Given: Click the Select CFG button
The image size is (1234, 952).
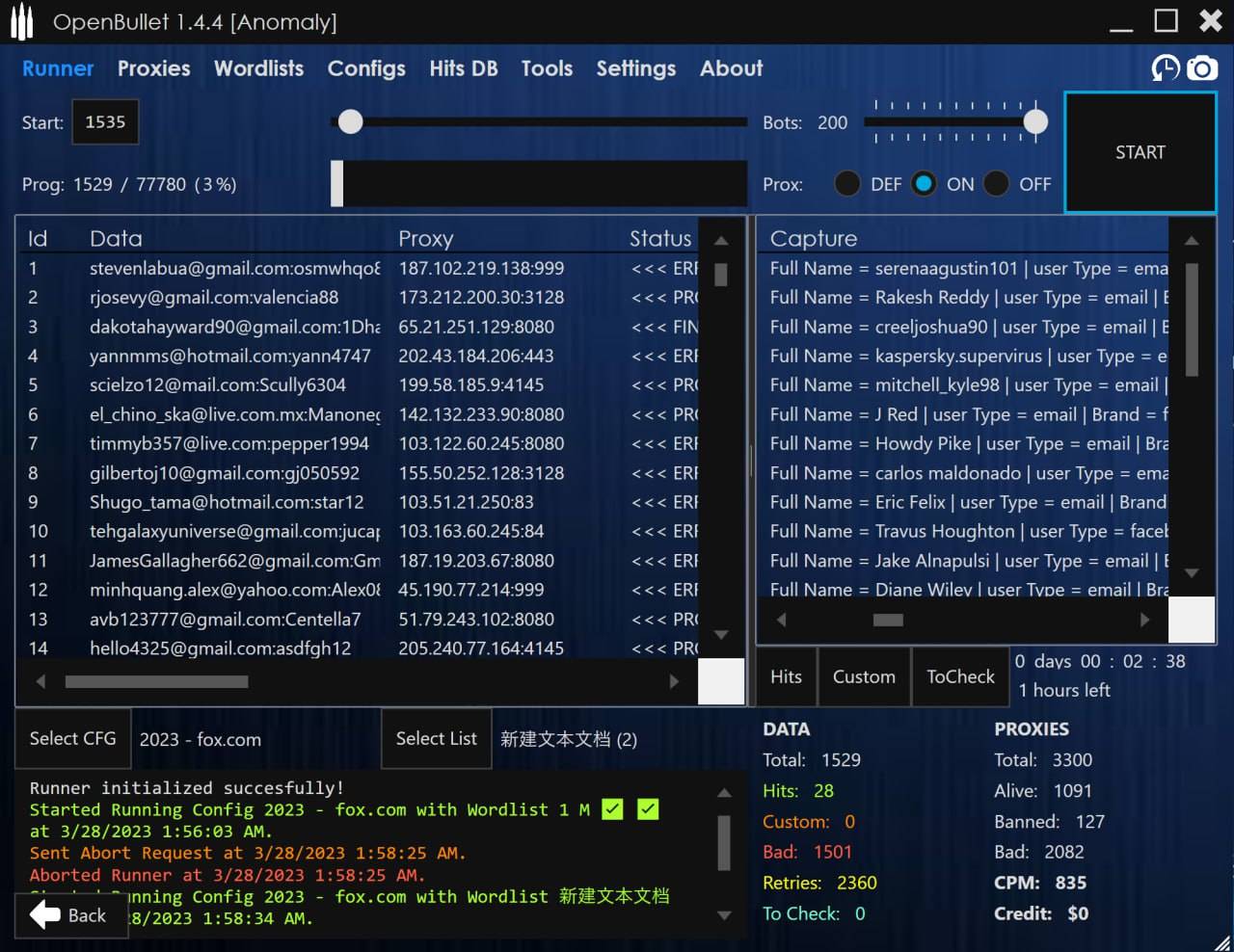Looking at the screenshot, I should tap(72, 739).
